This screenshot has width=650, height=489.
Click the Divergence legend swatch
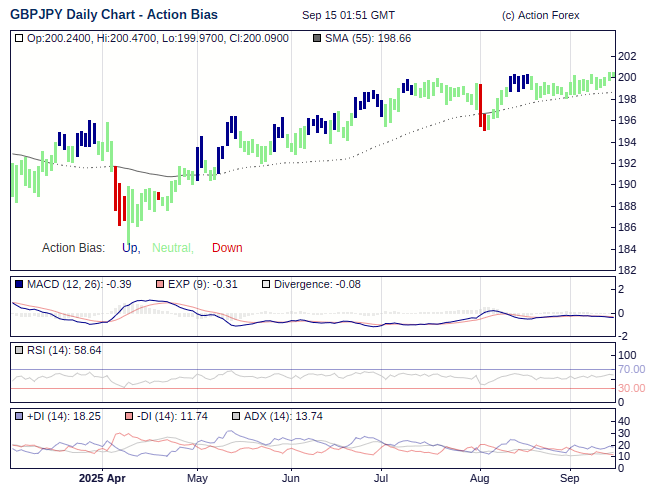pyautogui.click(x=265, y=284)
